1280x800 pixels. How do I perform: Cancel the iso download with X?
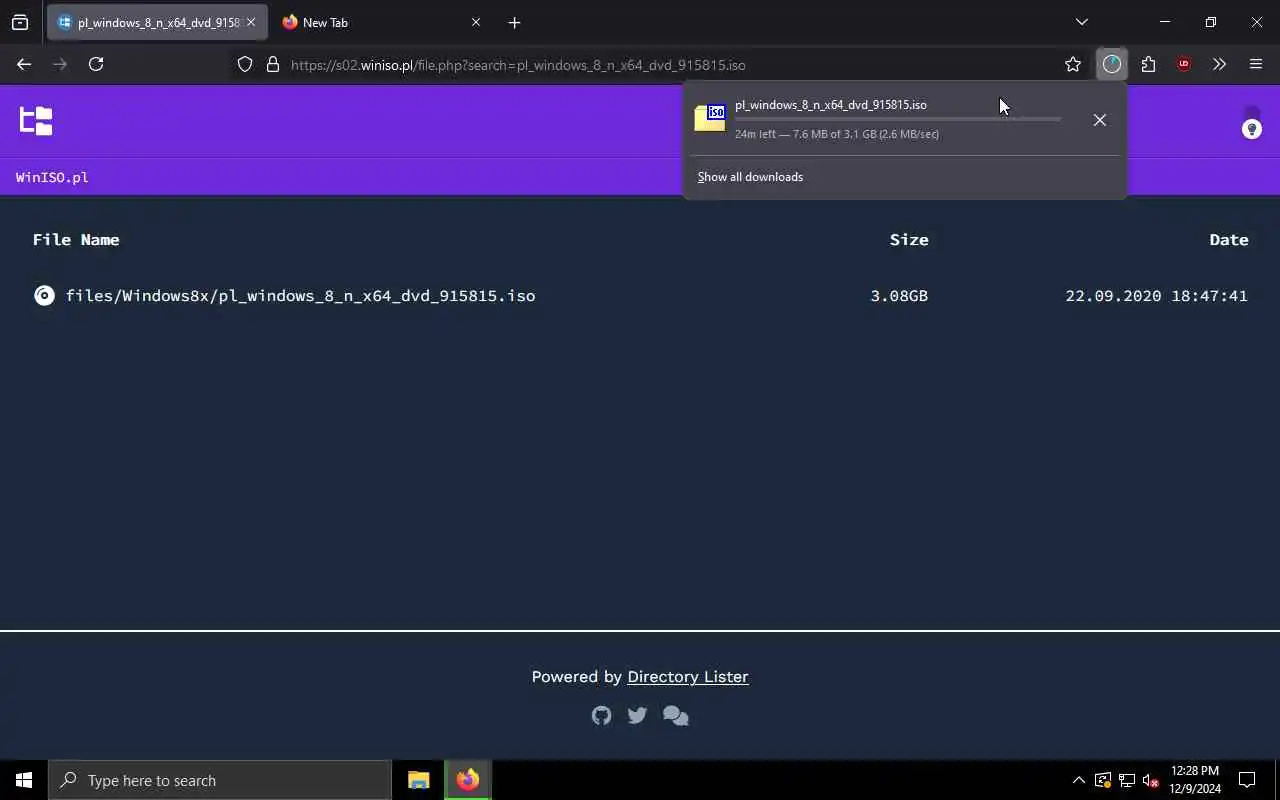tap(1099, 120)
